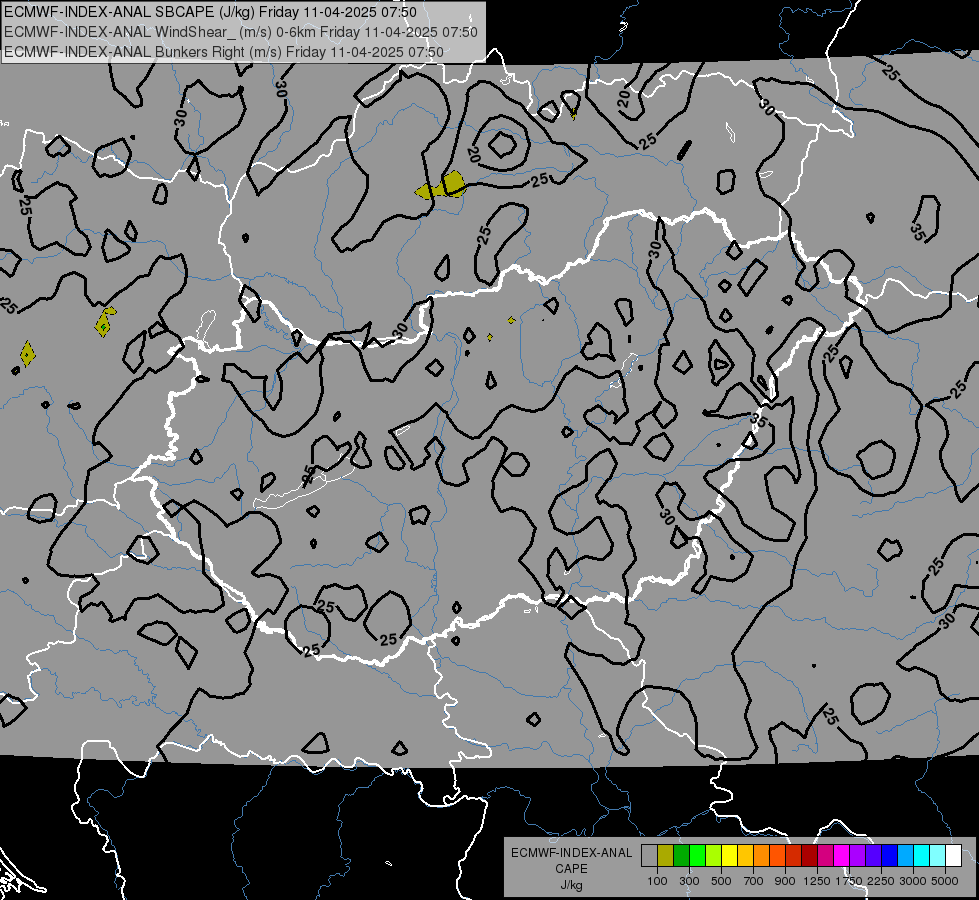Pick the amber swatch left of 700
979x900 pixels.
click(x=745, y=856)
